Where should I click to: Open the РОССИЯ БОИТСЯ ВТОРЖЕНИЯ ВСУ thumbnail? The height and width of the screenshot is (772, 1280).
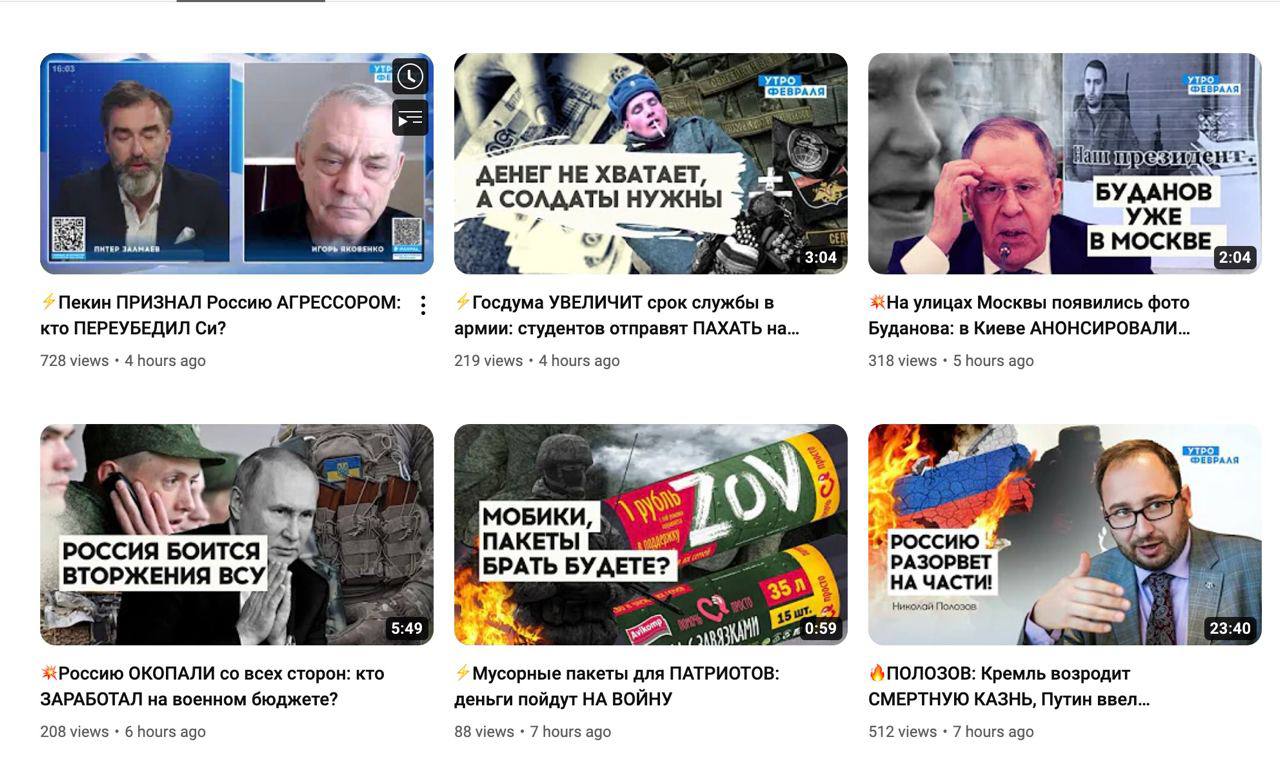237,534
